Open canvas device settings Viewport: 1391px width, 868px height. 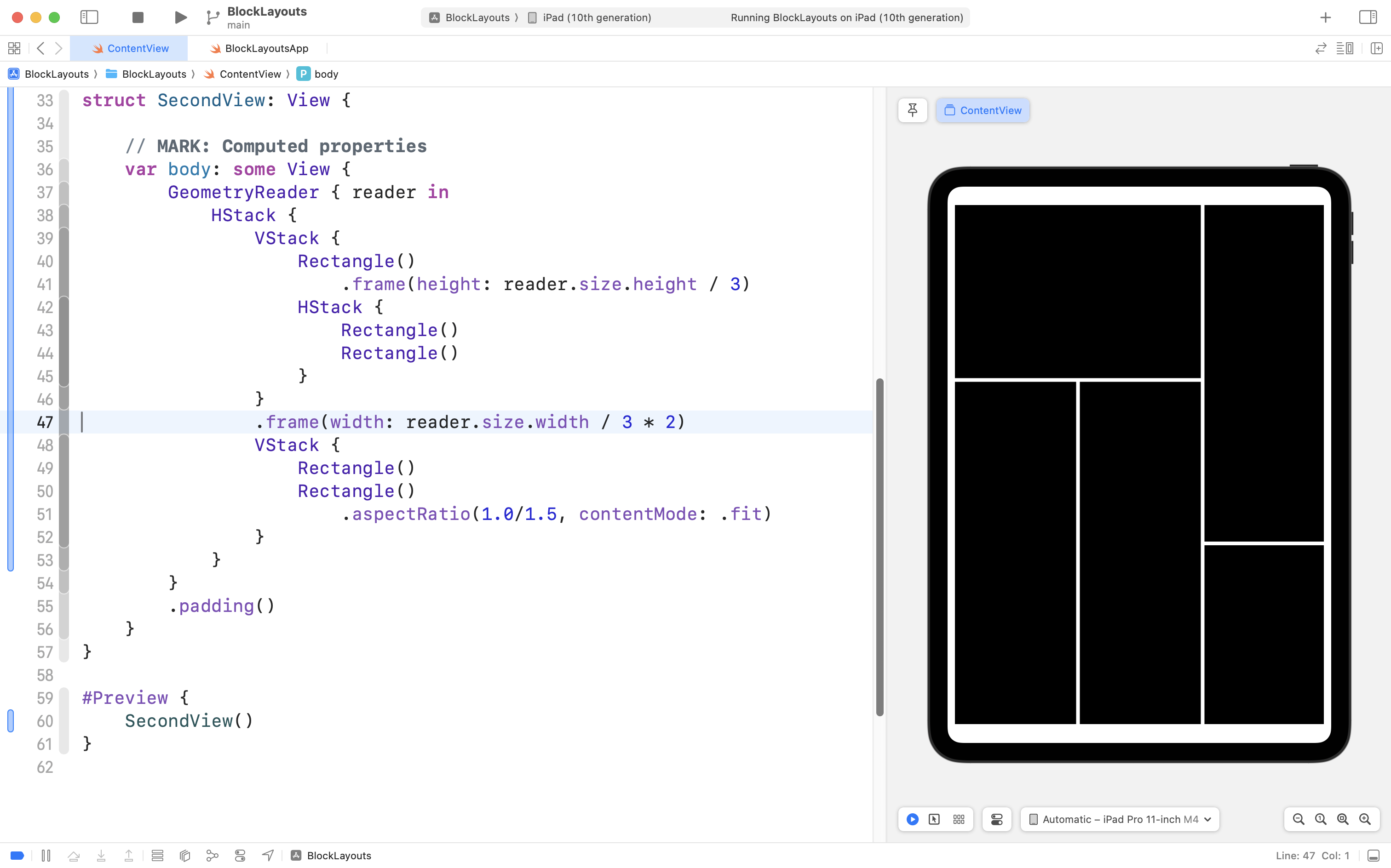(x=996, y=819)
